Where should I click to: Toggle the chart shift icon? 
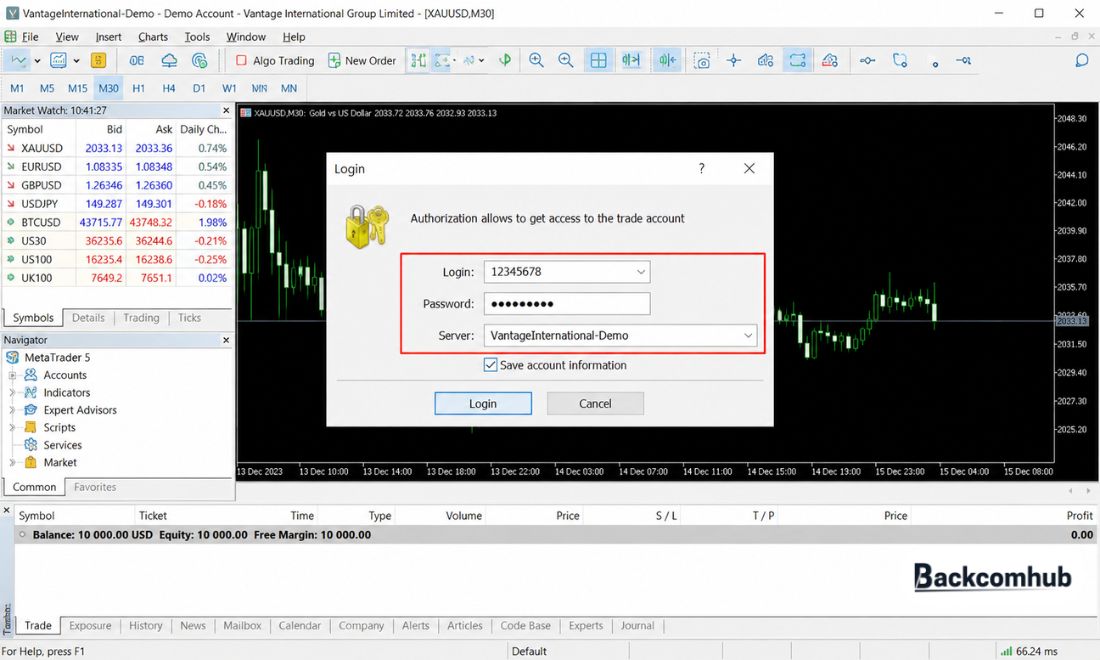click(666, 61)
